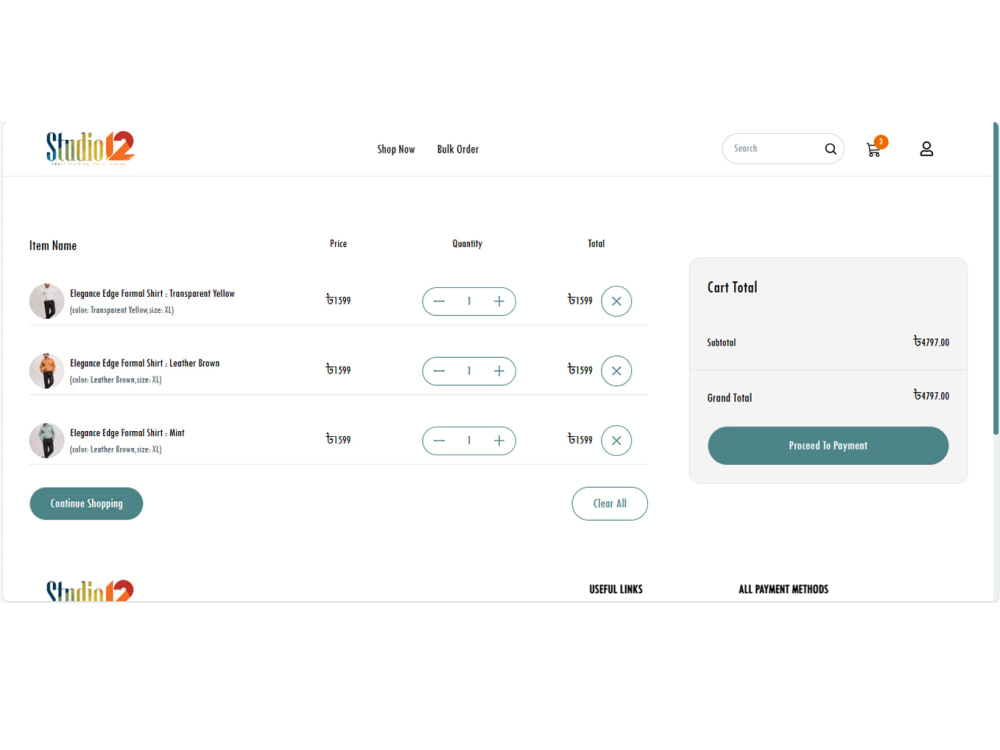Increase quantity of Mint shirt
Image resolution: width=1000 pixels, height=750 pixels.
pos(499,440)
